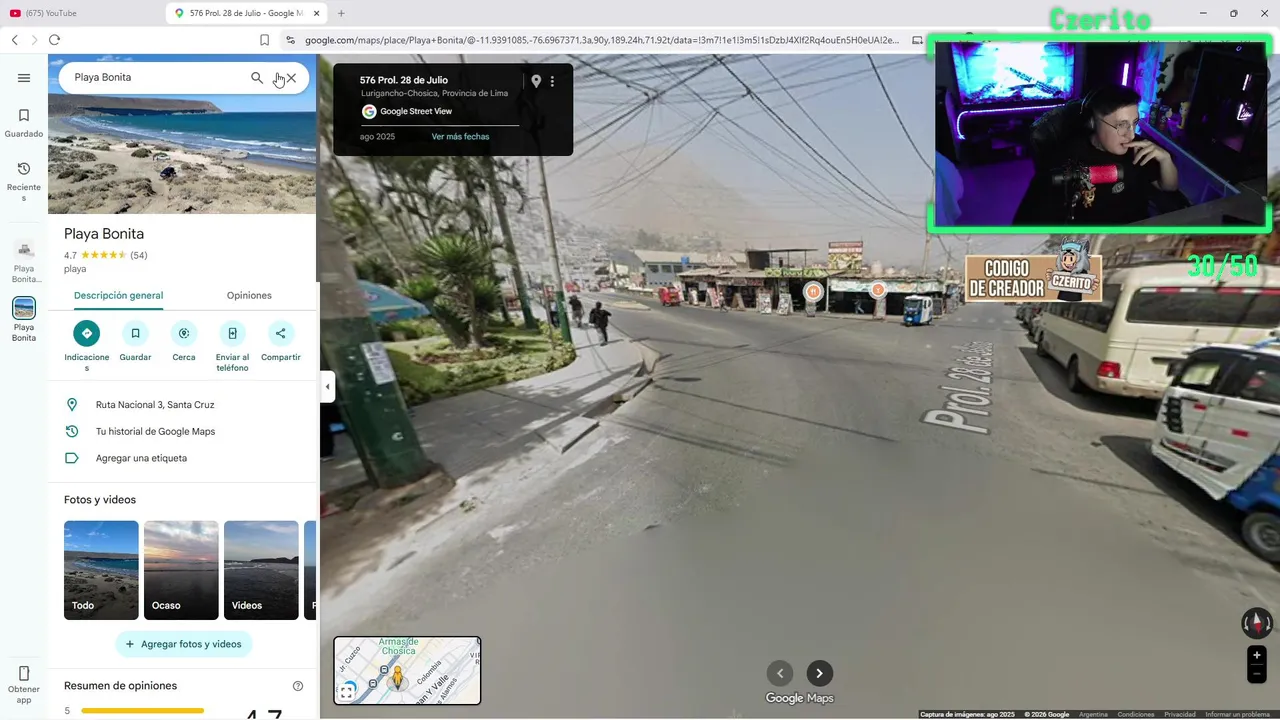The image size is (1280, 720).
Task: Select the 576 Prol. 28 de Julio tab
Action: coord(248,13)
